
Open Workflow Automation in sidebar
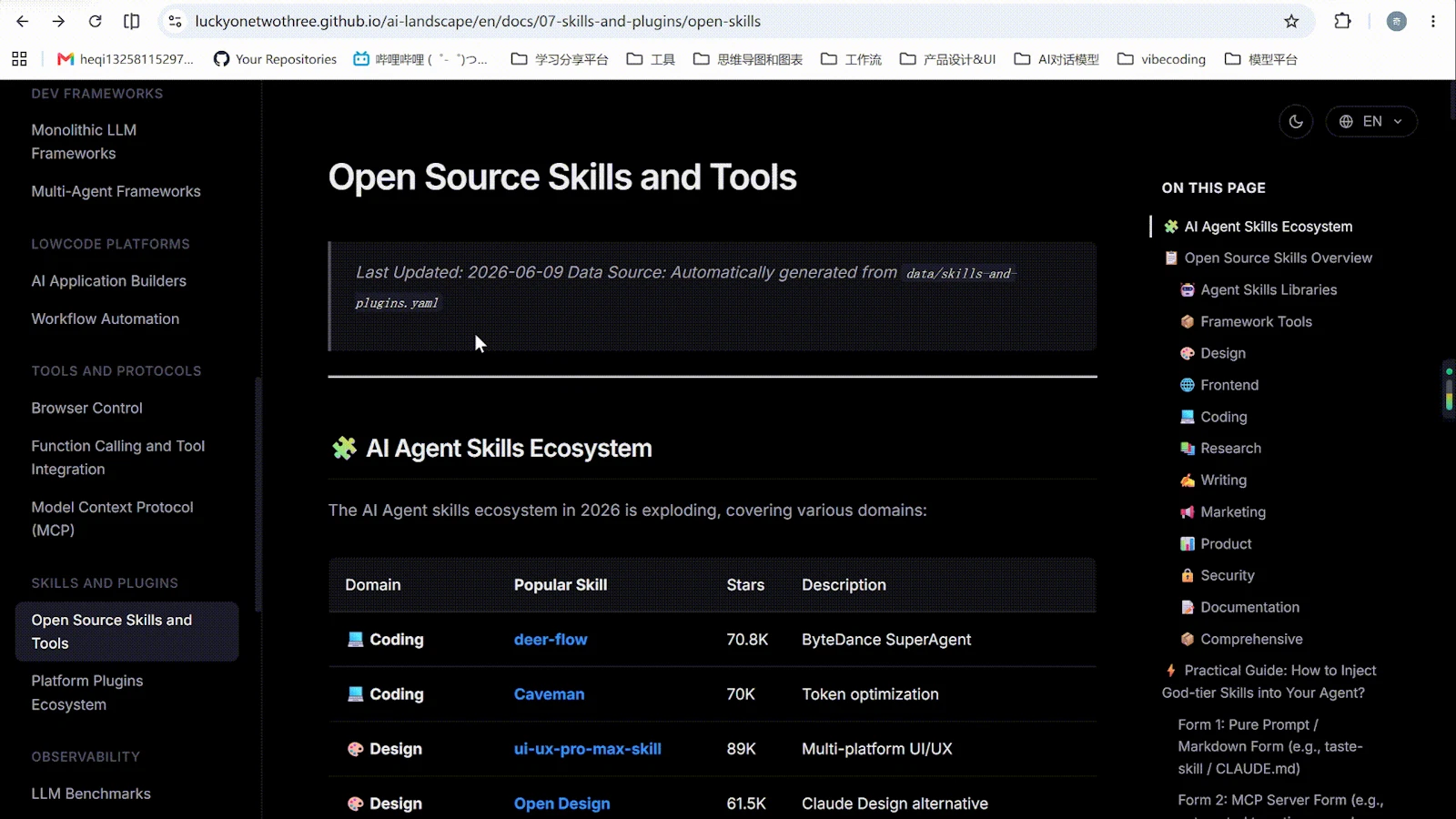tap(106, 318)
